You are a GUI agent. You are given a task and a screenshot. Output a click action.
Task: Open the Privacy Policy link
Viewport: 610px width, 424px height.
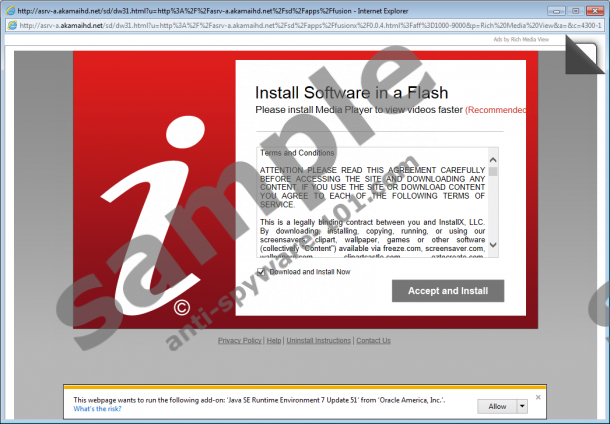click(239, 340)
